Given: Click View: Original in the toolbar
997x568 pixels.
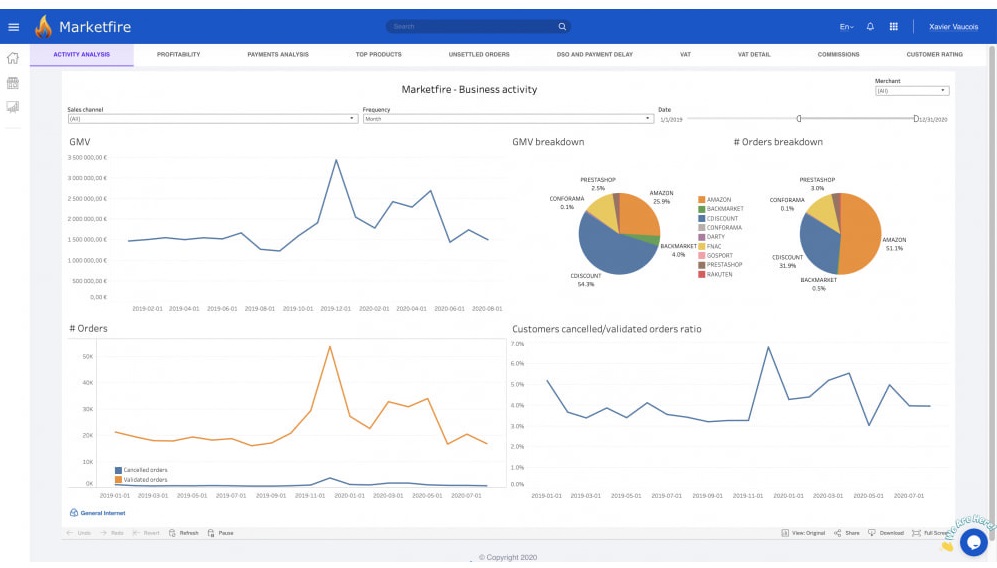Looking at the screenshot, I should click(x=803, y=533).
